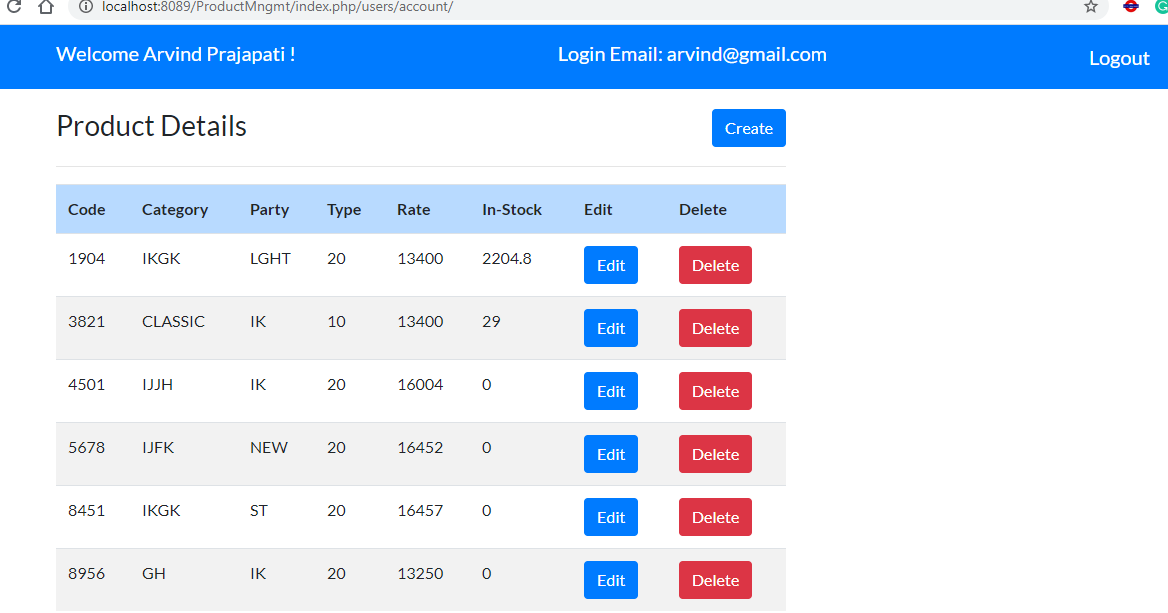Screen dimensions: 1168x613
Task: Delete product with code 1904
Action: (715, 265)
